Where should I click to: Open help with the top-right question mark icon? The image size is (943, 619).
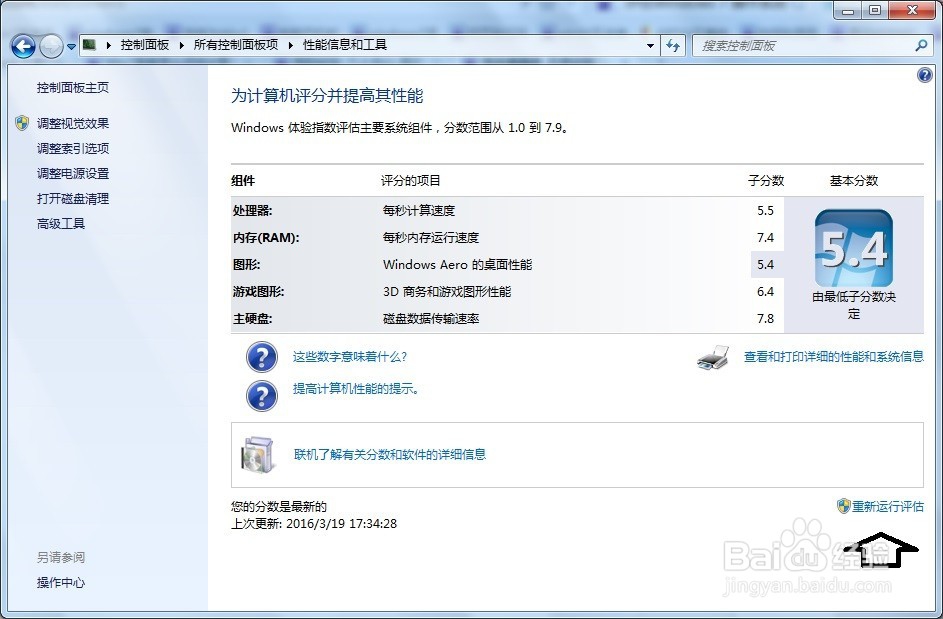pyautogui.click(x=924, y=74)
